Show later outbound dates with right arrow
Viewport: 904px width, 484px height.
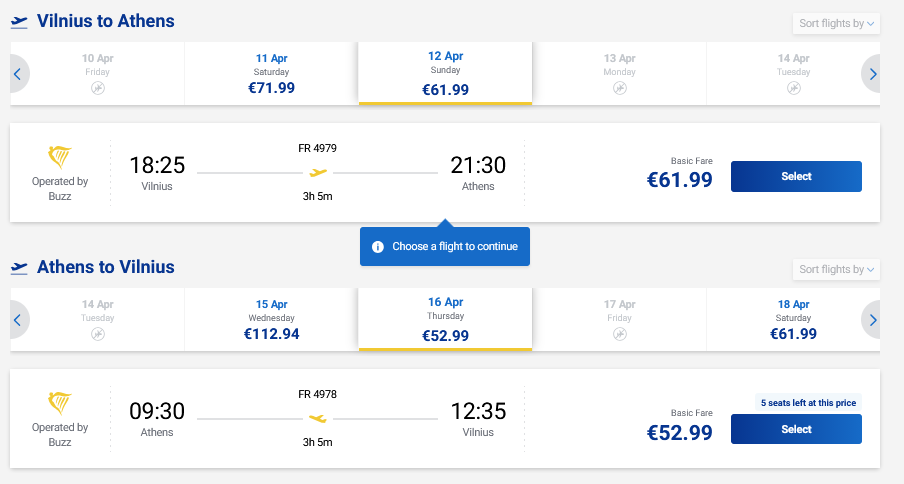point(872,74)
